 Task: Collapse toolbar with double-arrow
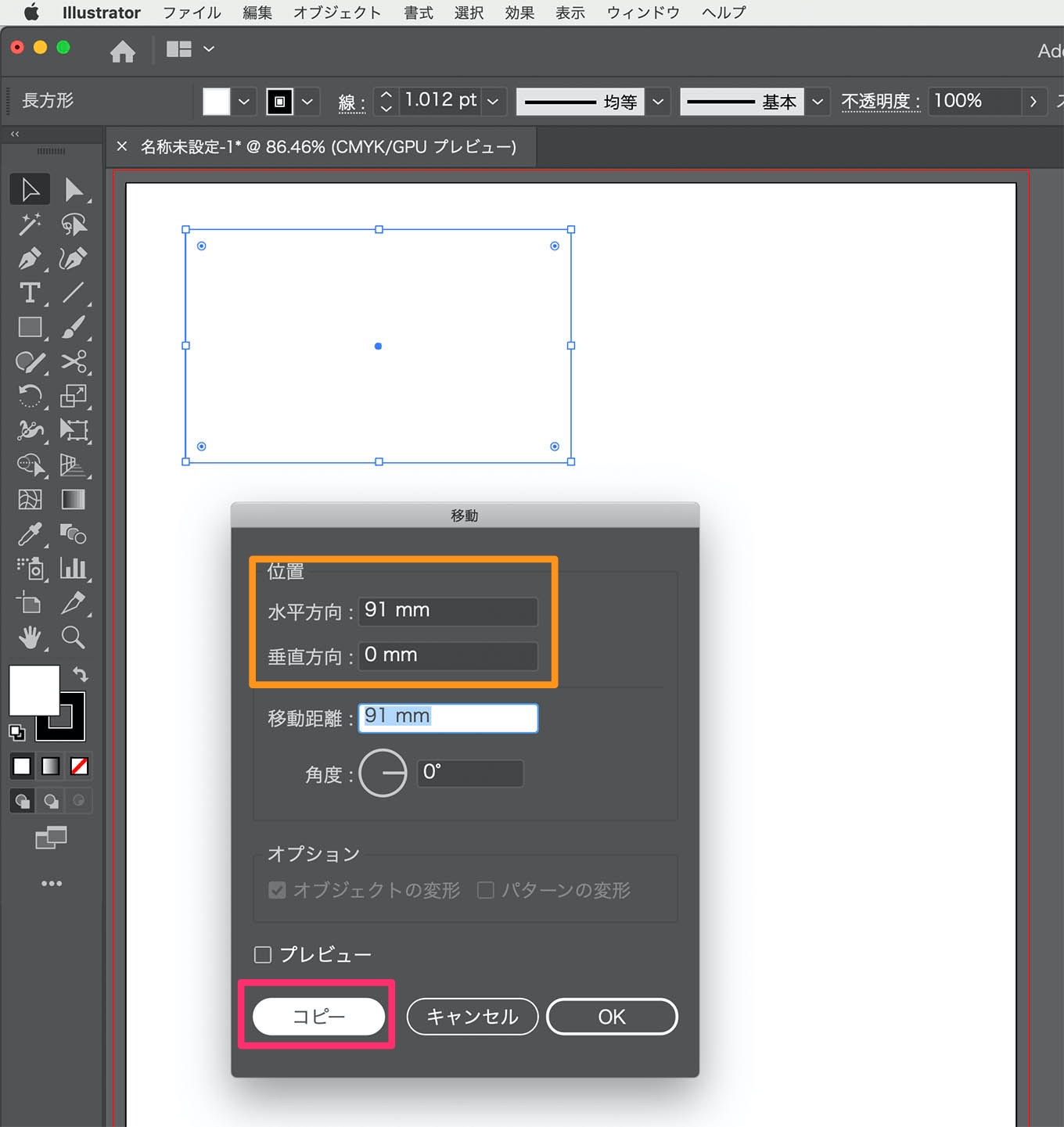pyautogui.click(x=15, y=134)
